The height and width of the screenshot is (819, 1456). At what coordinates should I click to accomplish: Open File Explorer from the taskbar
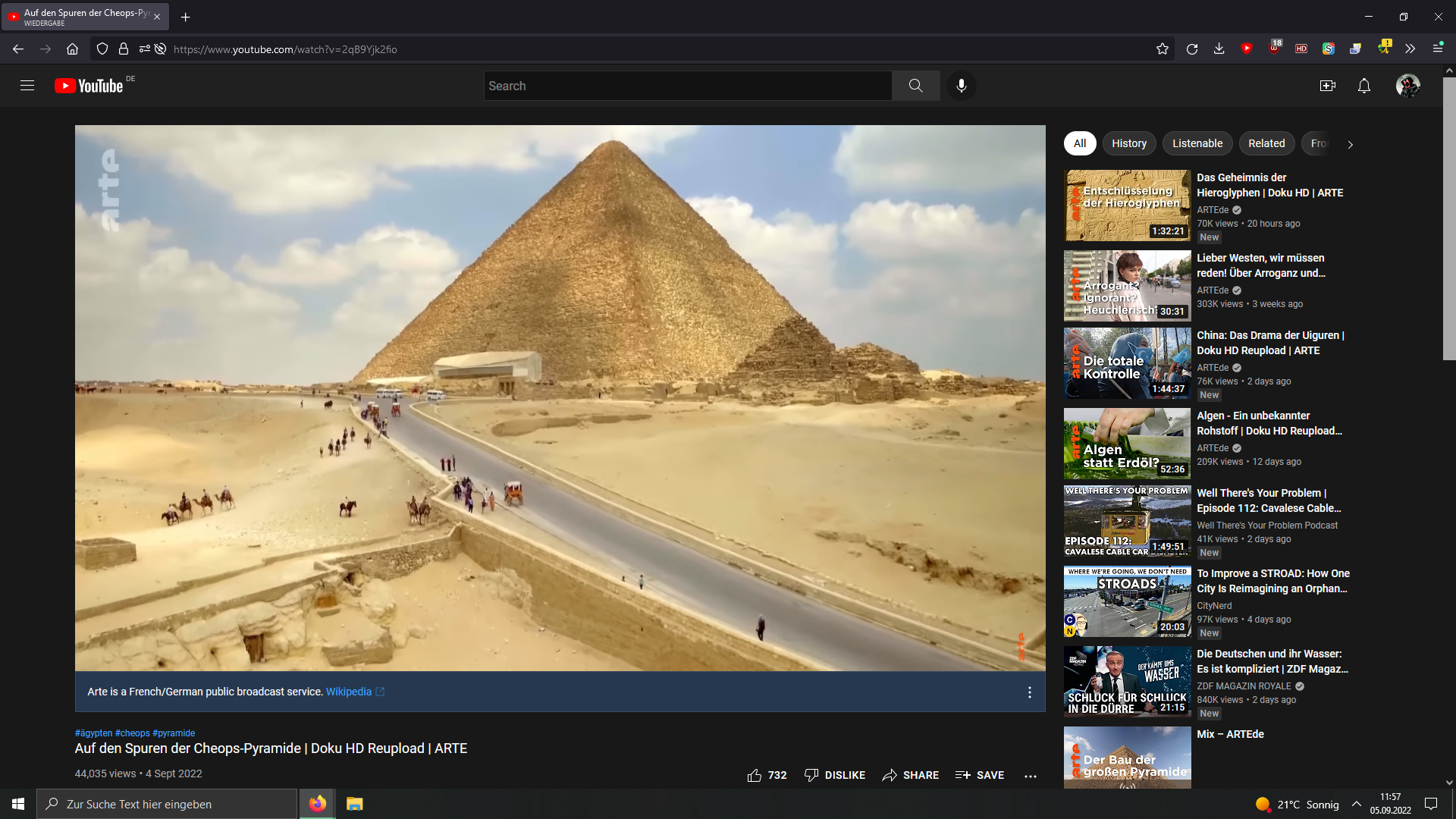354,804
